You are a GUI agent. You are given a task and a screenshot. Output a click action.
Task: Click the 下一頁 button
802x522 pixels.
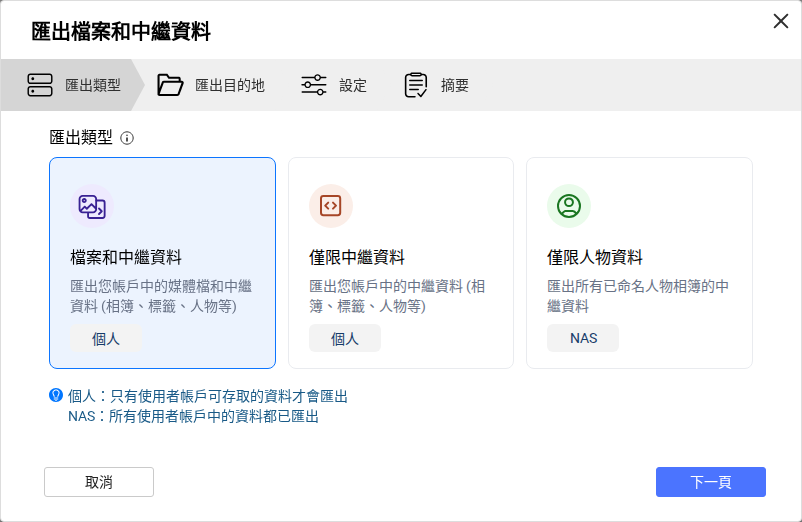pyautogui.click(x=711, y=482)
